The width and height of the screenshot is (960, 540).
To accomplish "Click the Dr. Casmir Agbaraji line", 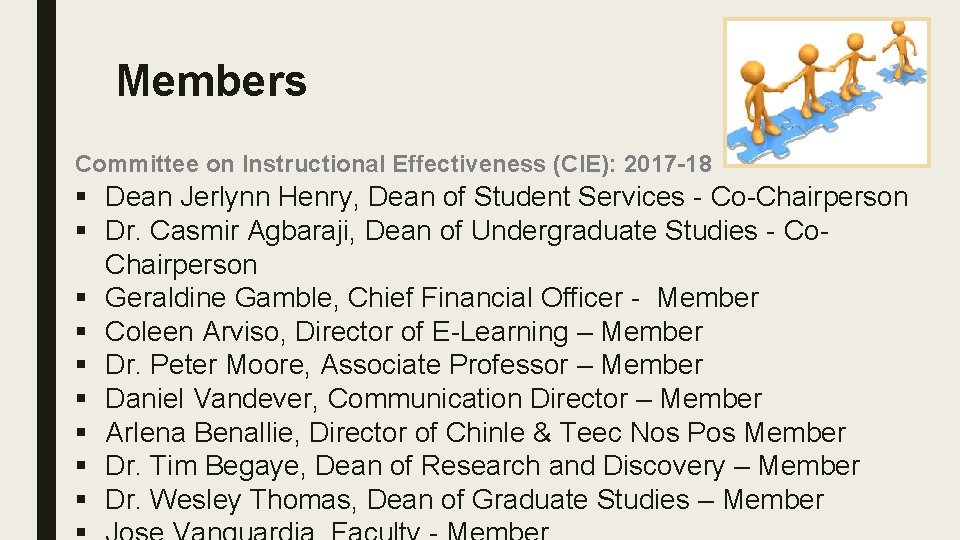I will (468, 231).
